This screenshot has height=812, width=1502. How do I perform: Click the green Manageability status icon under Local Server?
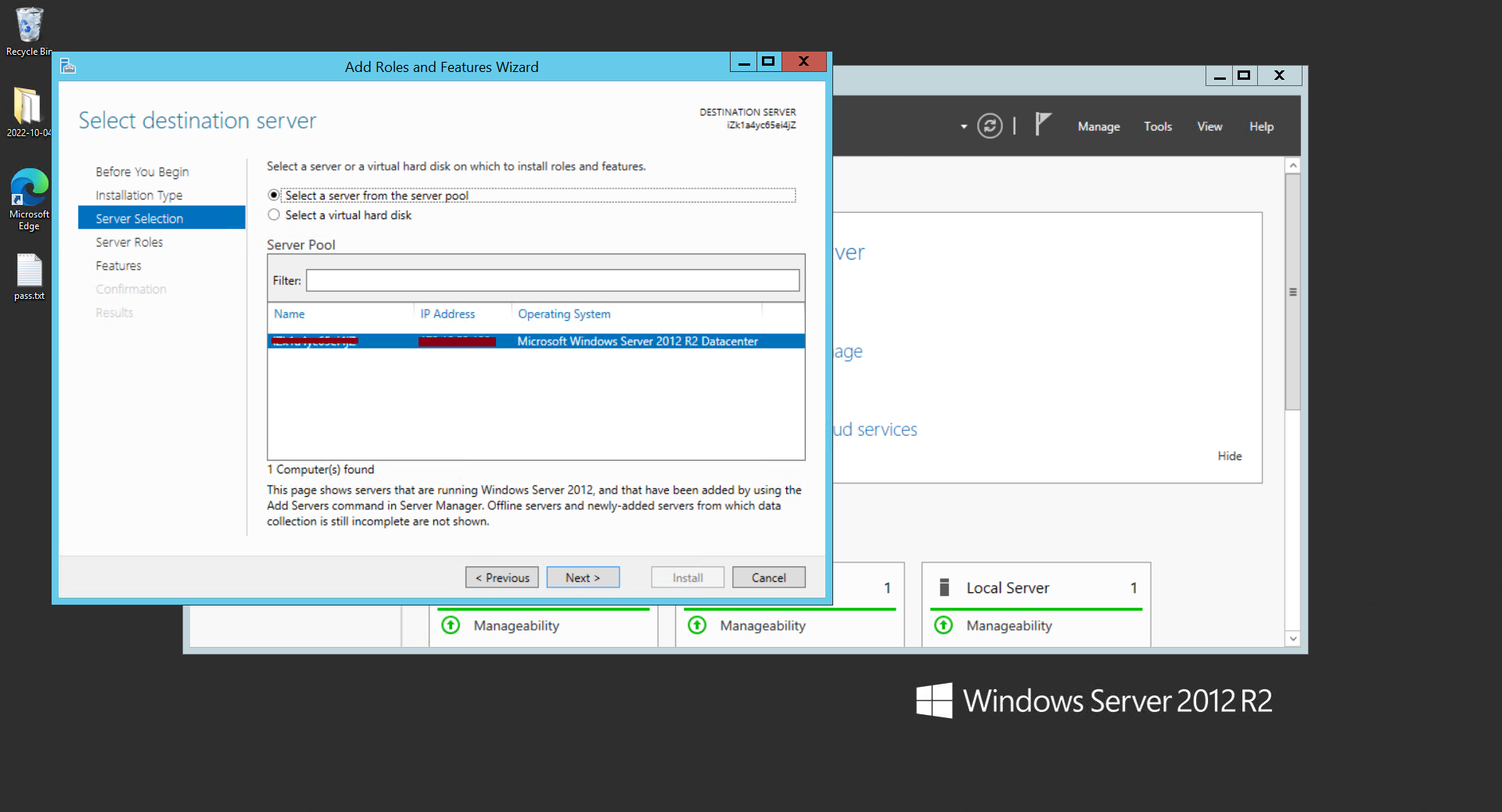click(x=943, y=625)
